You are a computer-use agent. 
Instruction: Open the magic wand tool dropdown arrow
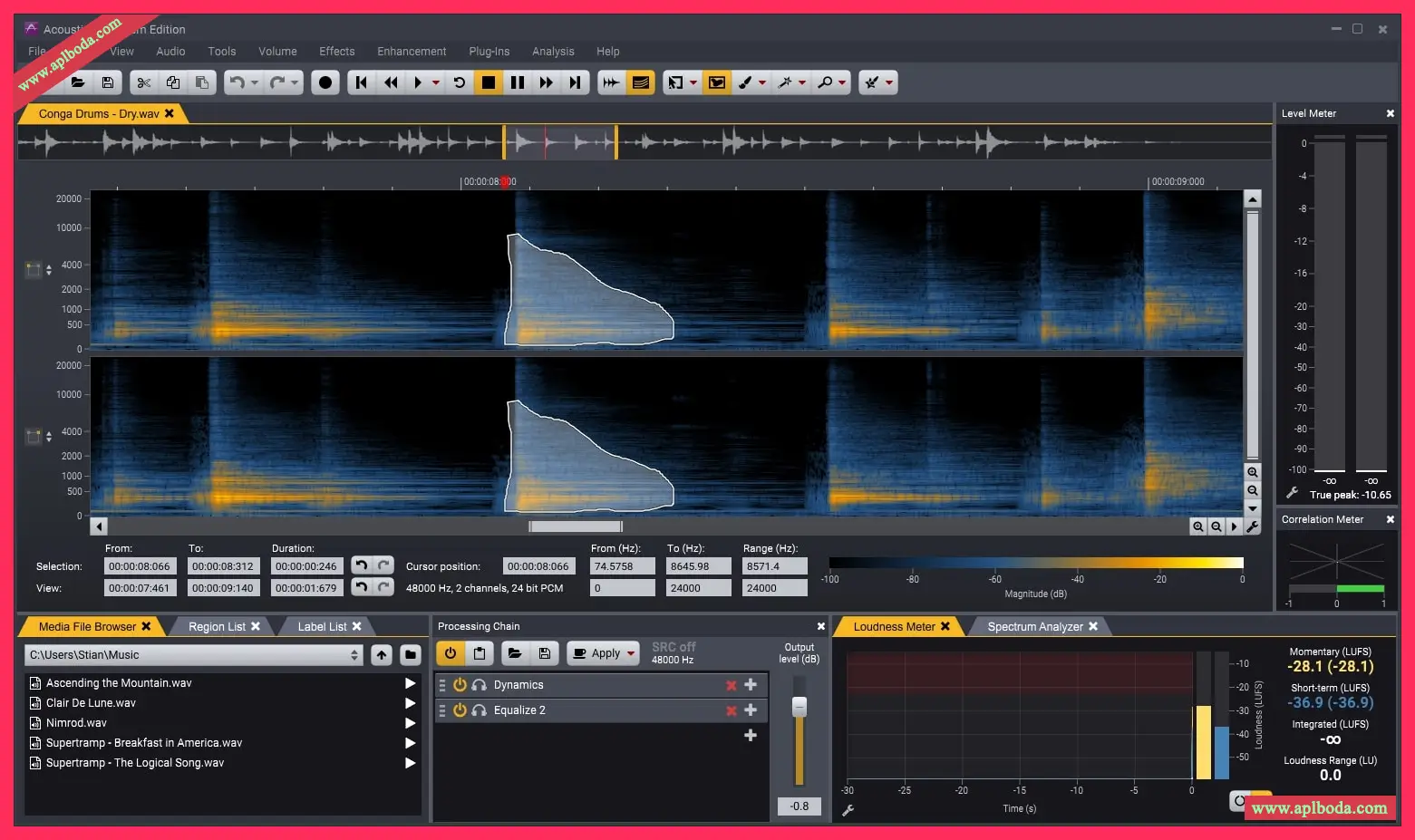point(802,82)
